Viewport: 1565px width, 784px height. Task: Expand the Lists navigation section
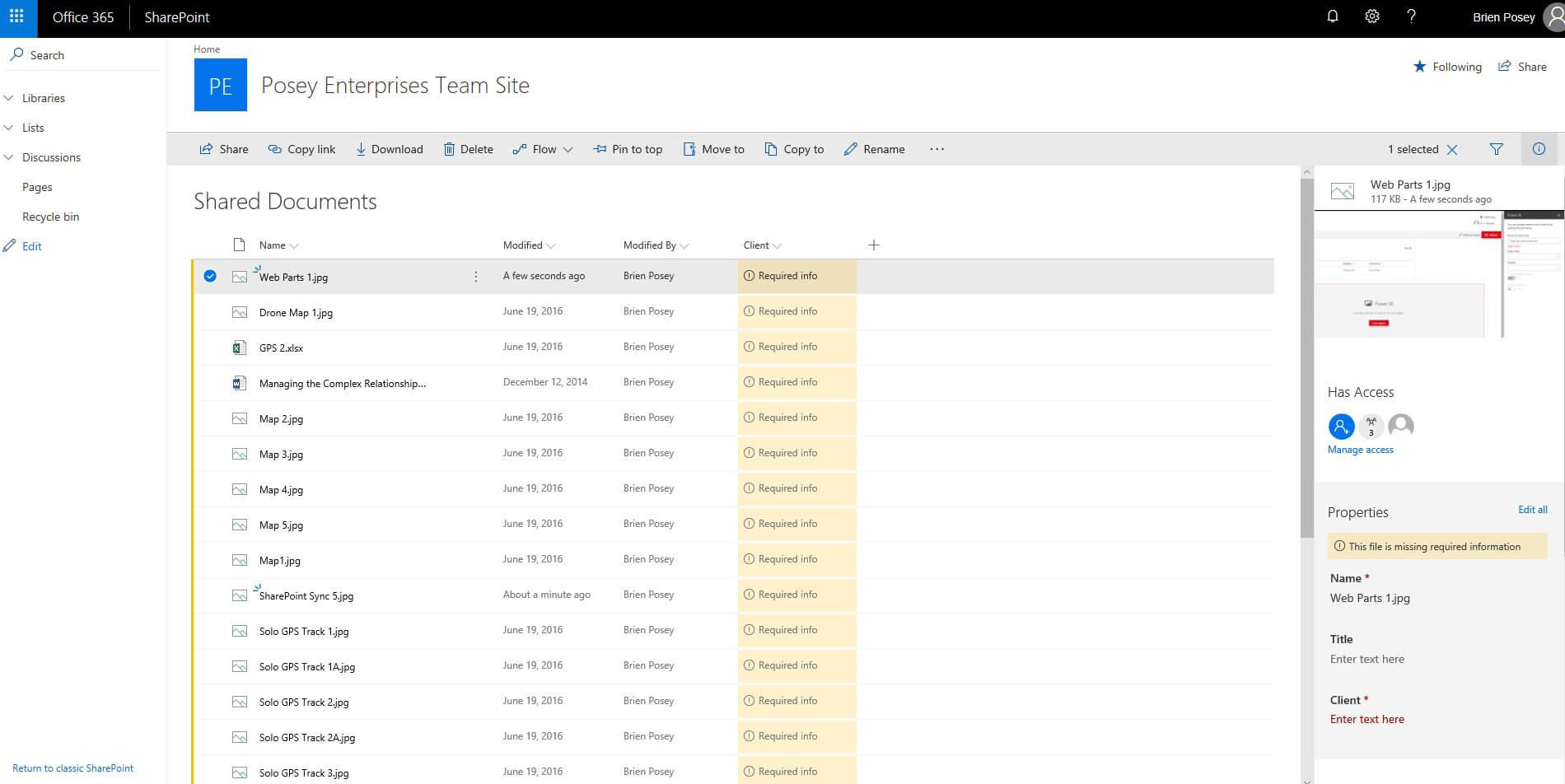tap(9, 128)
